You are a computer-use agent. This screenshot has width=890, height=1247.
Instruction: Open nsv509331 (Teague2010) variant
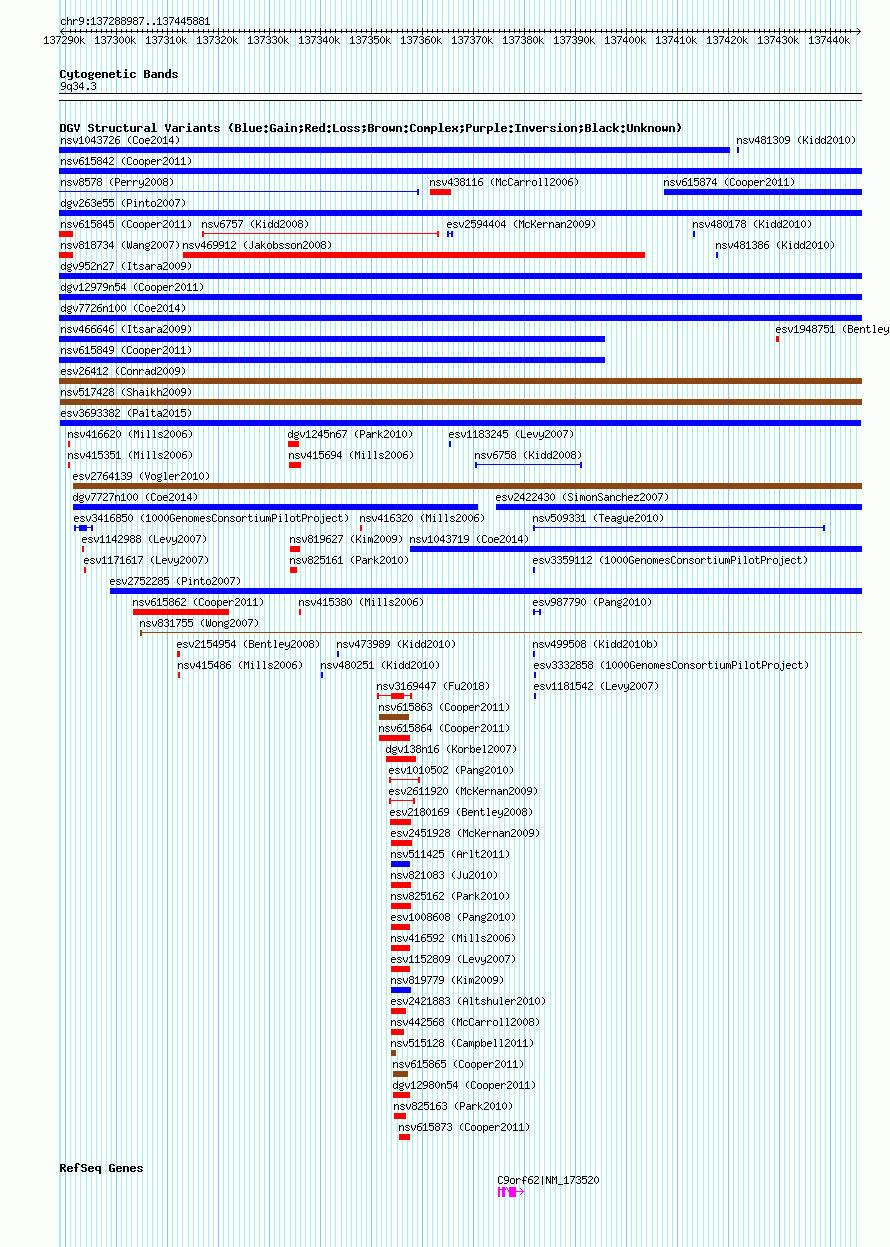point(598,519)
